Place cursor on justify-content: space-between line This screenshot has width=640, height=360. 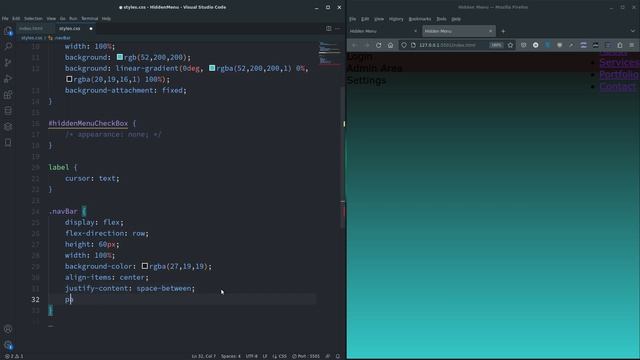coord(130,288)
